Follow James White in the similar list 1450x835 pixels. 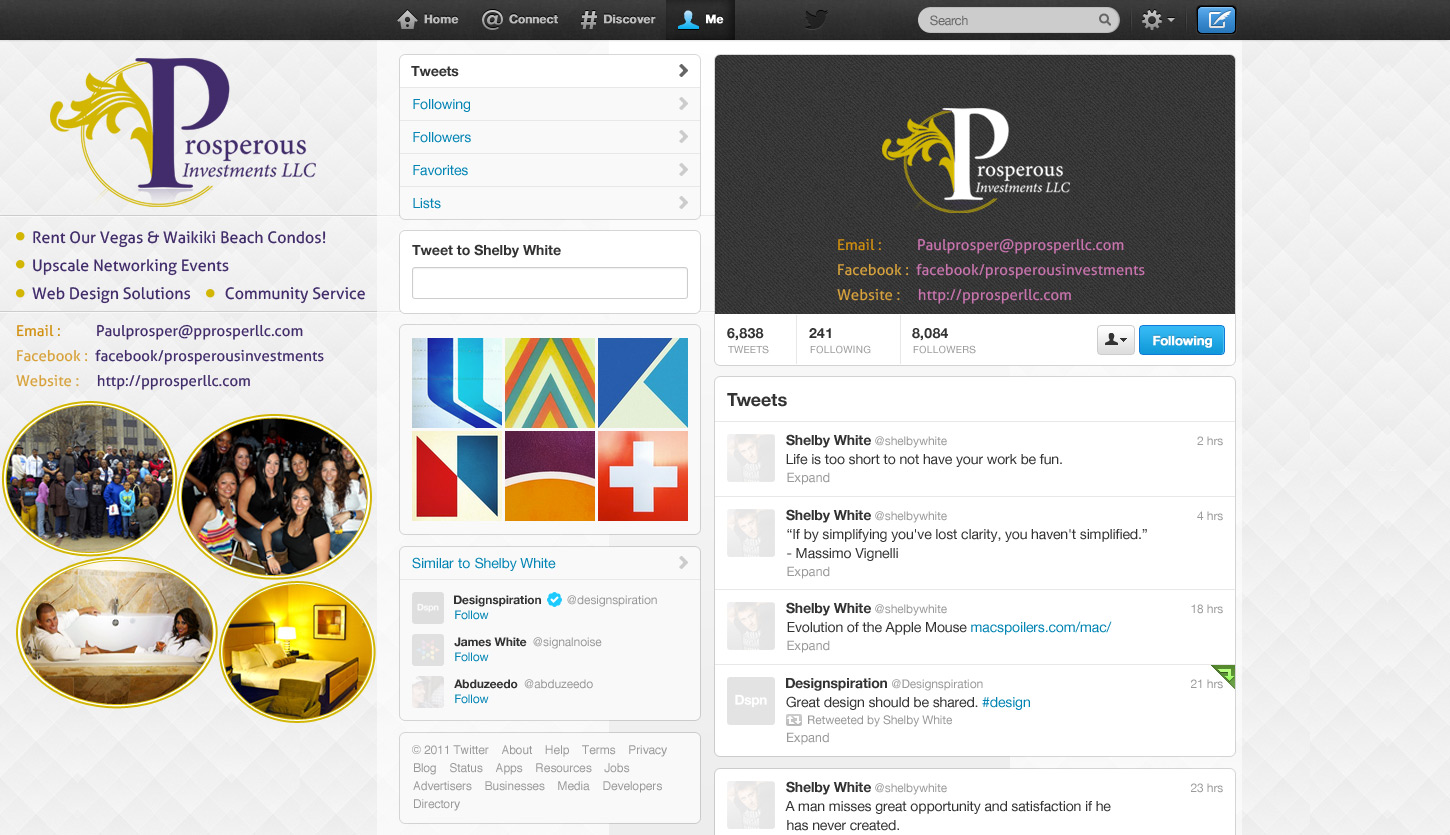click(x=471, y=657)
